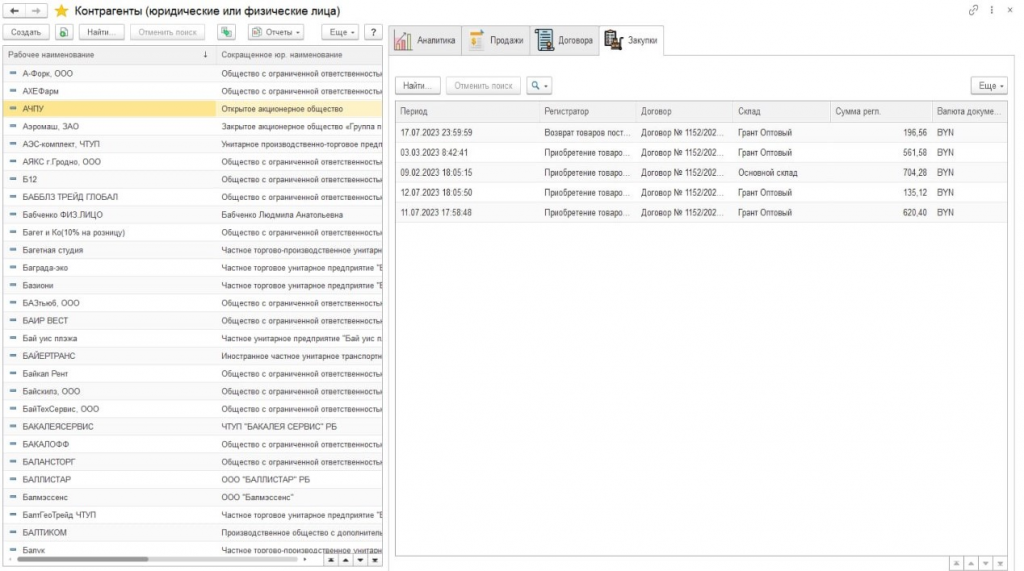Viewport: 1024px width, 571px height.
Task: Open the vertical three-dot window menu
Action: click(x=991, y=10)
